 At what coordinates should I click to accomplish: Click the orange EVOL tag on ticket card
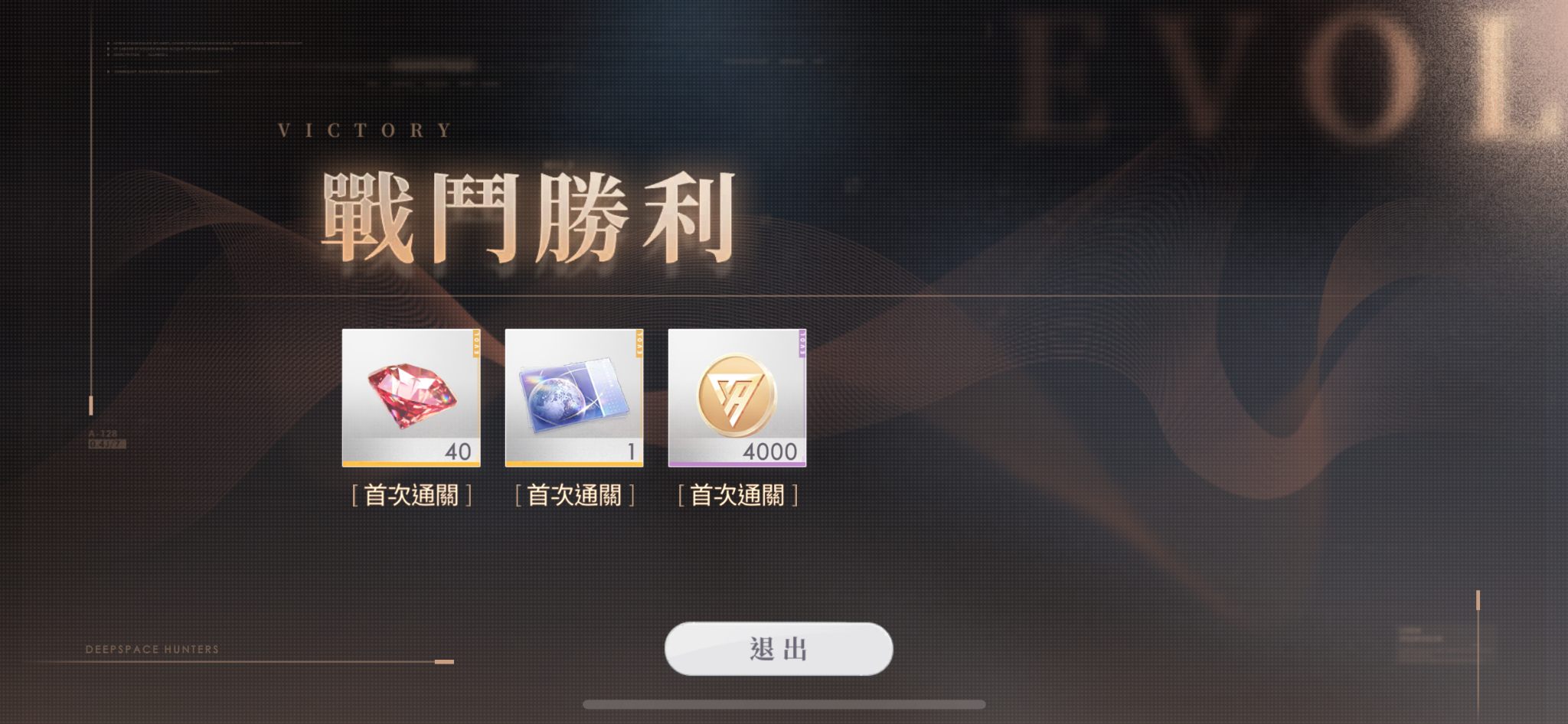click(639, 344)
